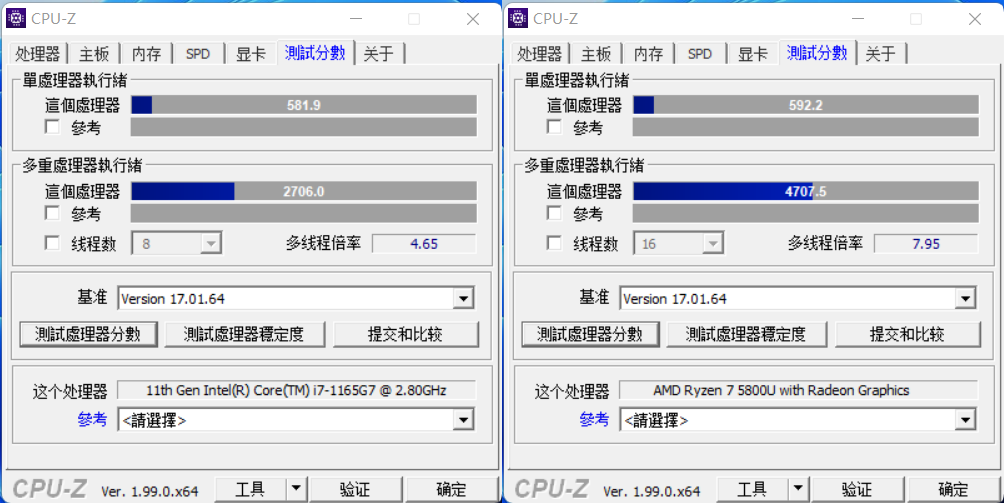Open 内存 tab in right CPU-Z window
The width and height of the screenshot is (1004, 503).
pos(649,54)
